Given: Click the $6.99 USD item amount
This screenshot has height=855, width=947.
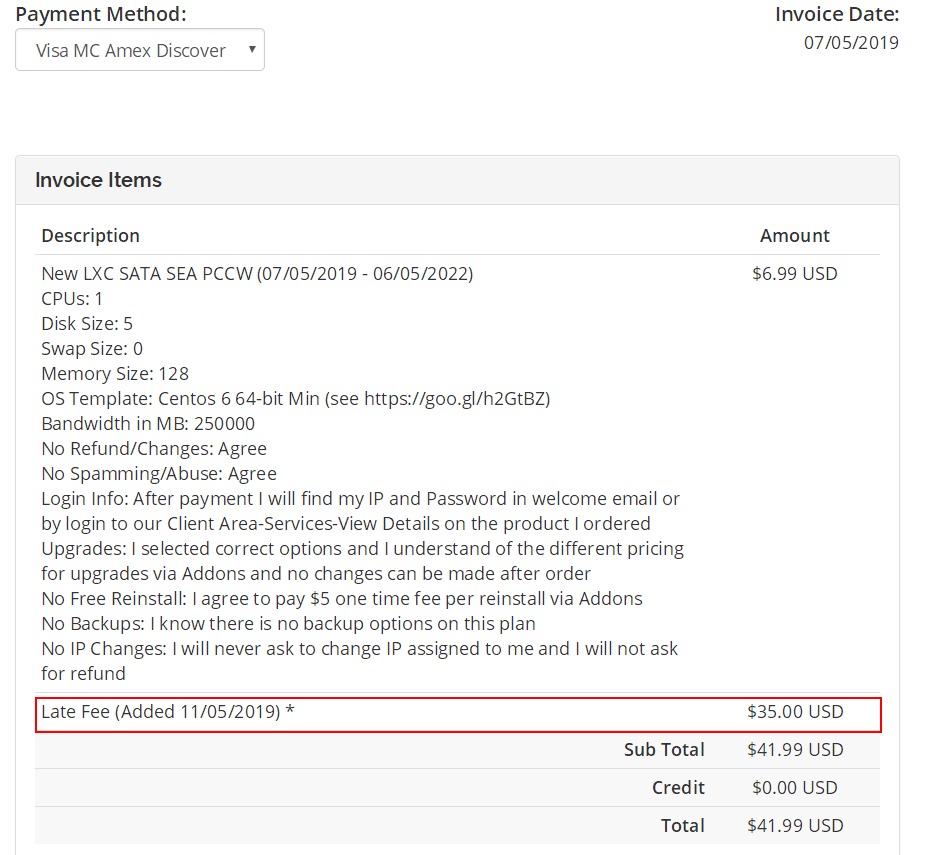Looking at the screenshot, I should [x=794, y=274].
